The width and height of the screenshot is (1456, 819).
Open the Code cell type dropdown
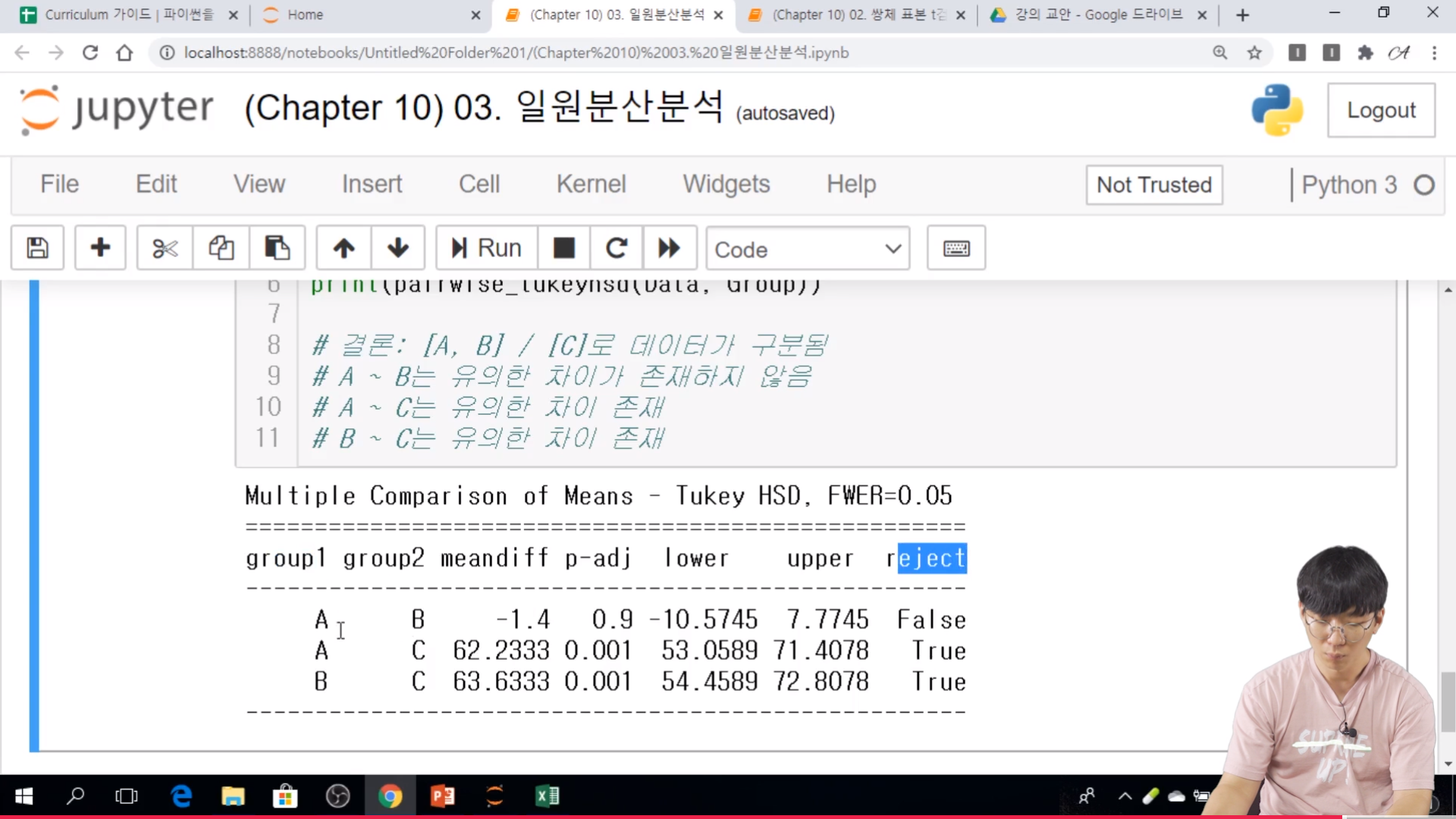point(807,249)
